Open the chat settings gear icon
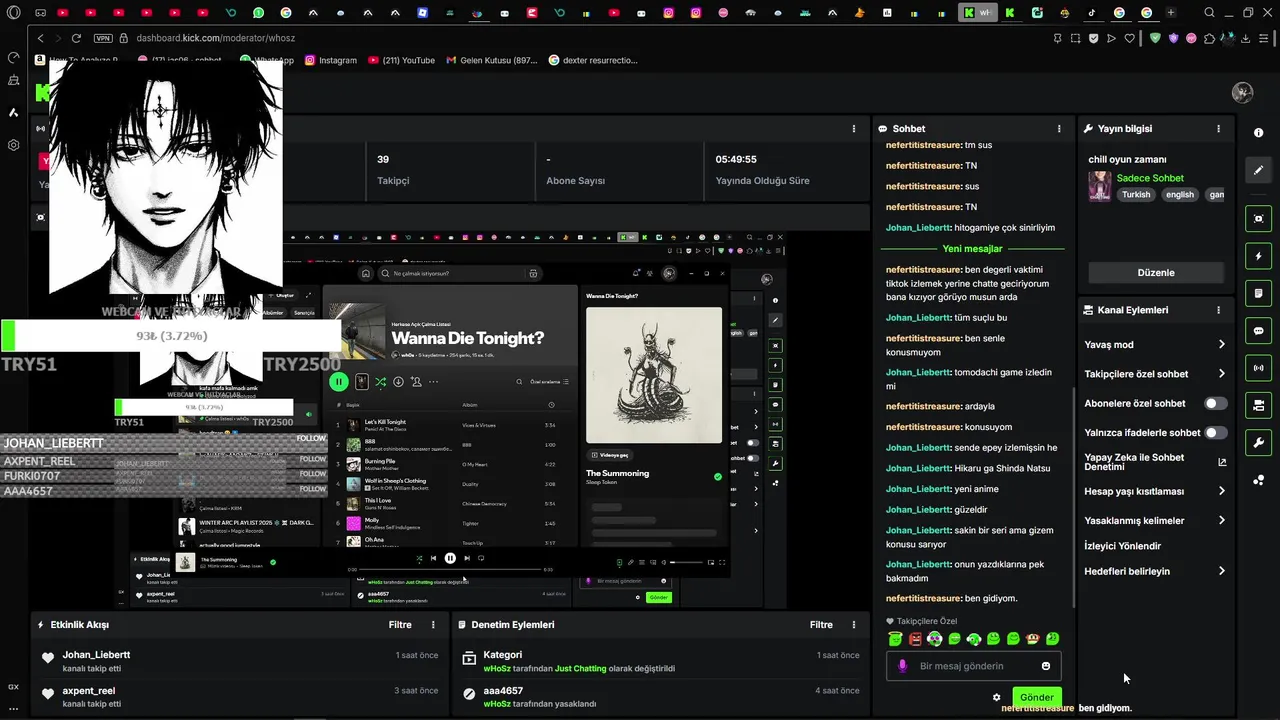 (996, 697)
